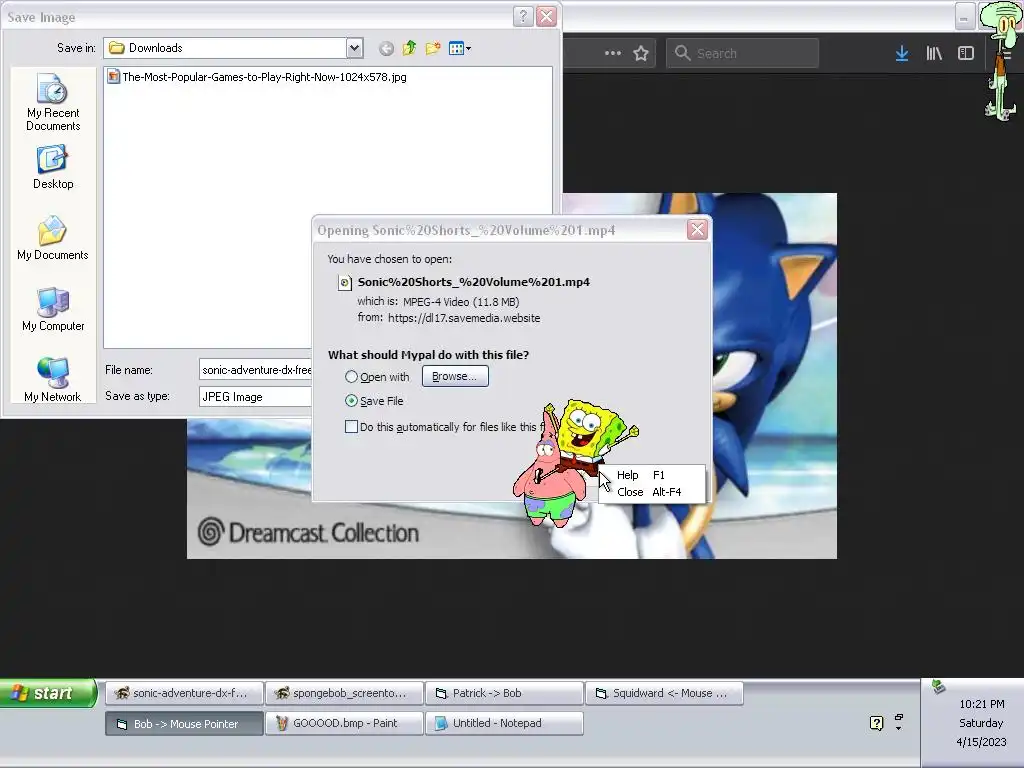Open browser page actions three-dots menu
Screen dimensions: 1024x768
click(x=613, y=53)
